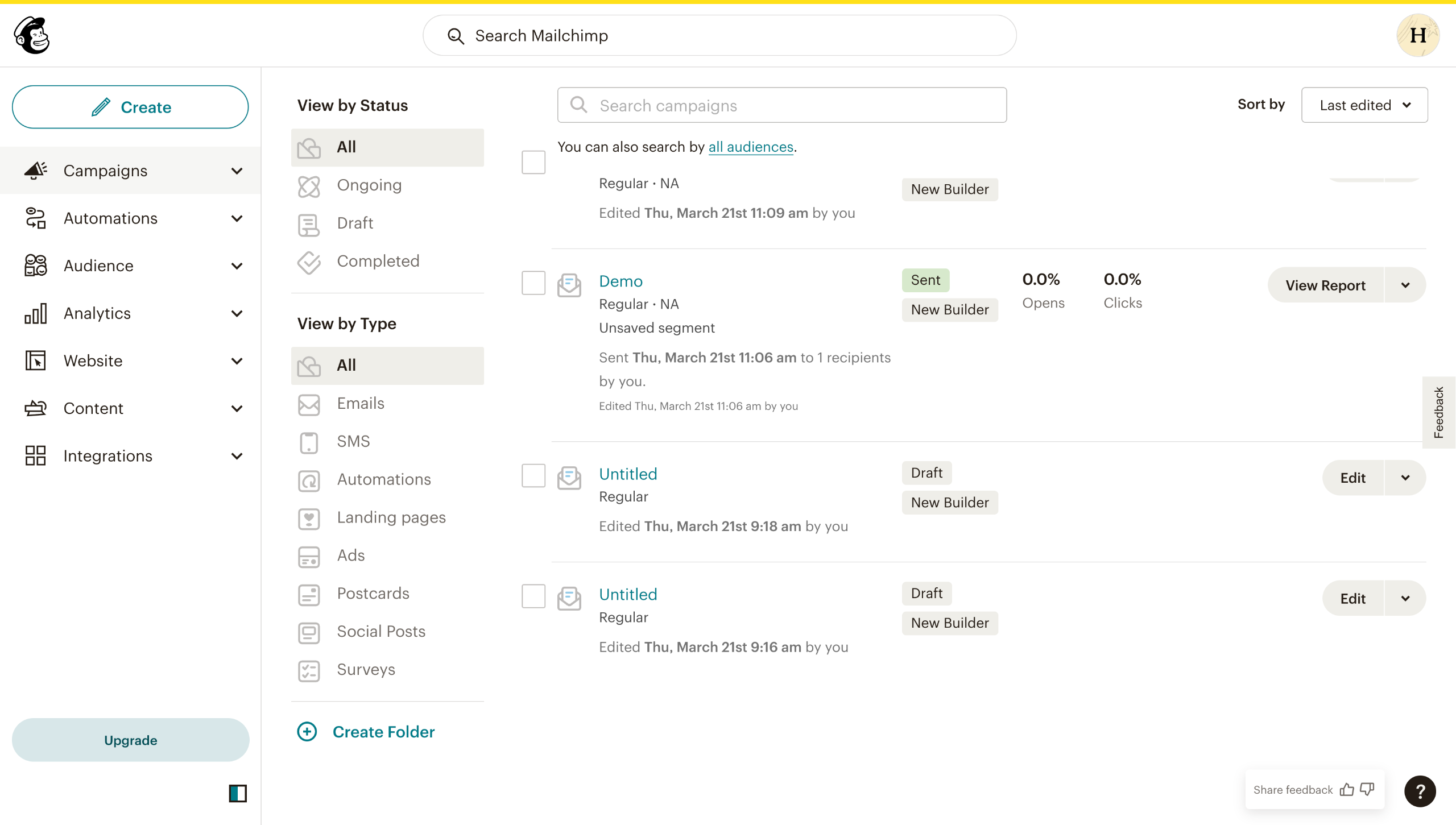The width and height of the screenshot is (1456, 825).
Task: Click the Mailchimp Freddie logo
Action: (x=32, y=35)
